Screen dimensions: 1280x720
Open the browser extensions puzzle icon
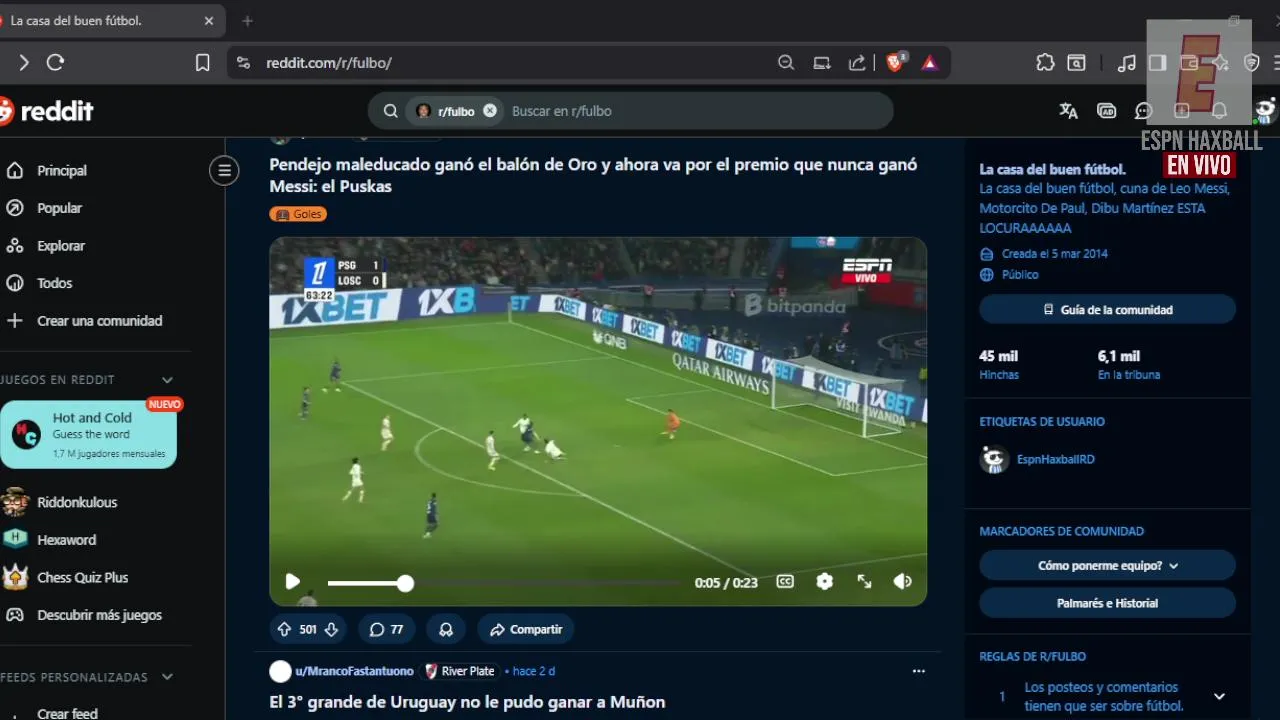(x=1045, y=63)
